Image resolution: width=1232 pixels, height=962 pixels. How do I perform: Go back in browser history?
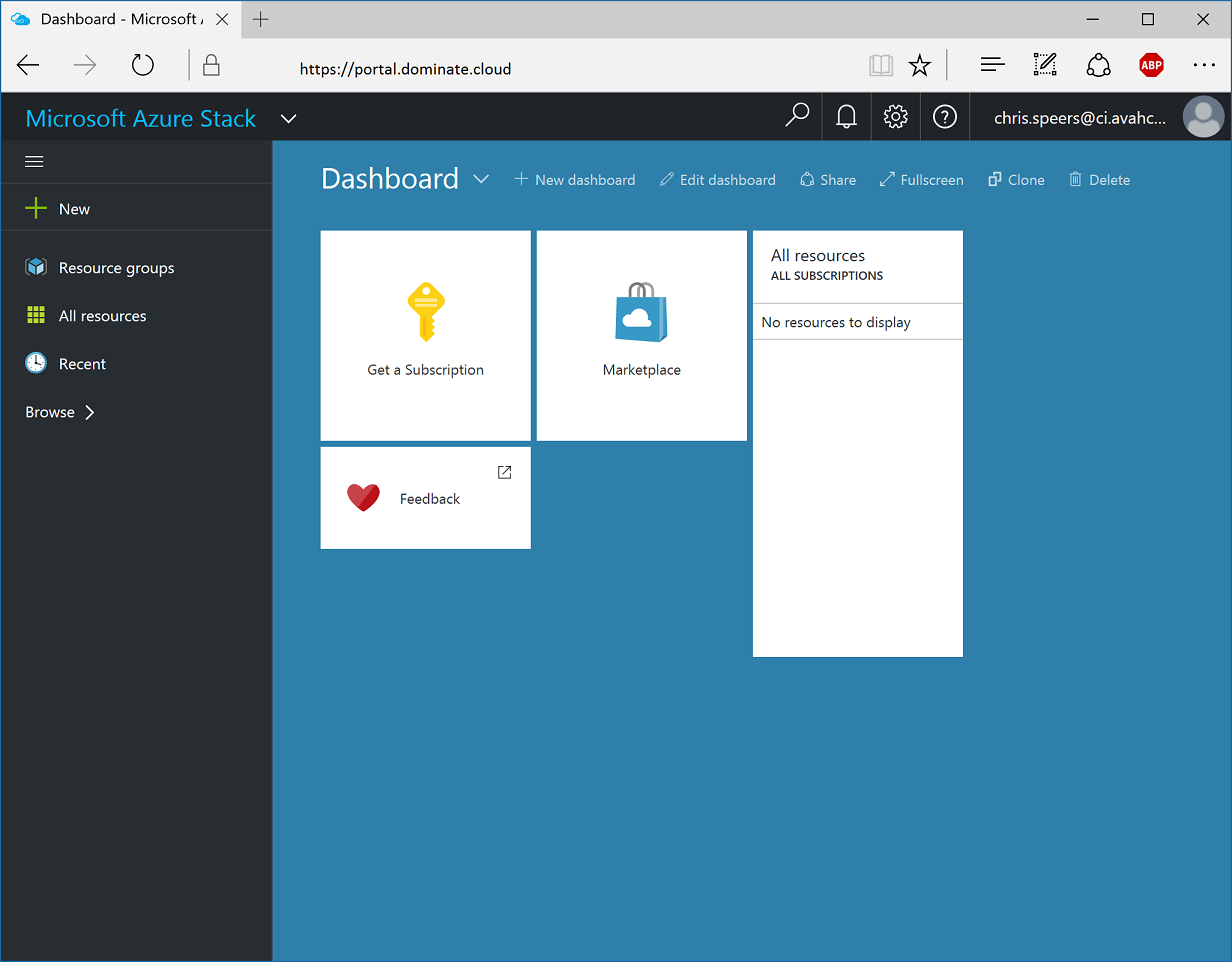click(x=28, y=66)
